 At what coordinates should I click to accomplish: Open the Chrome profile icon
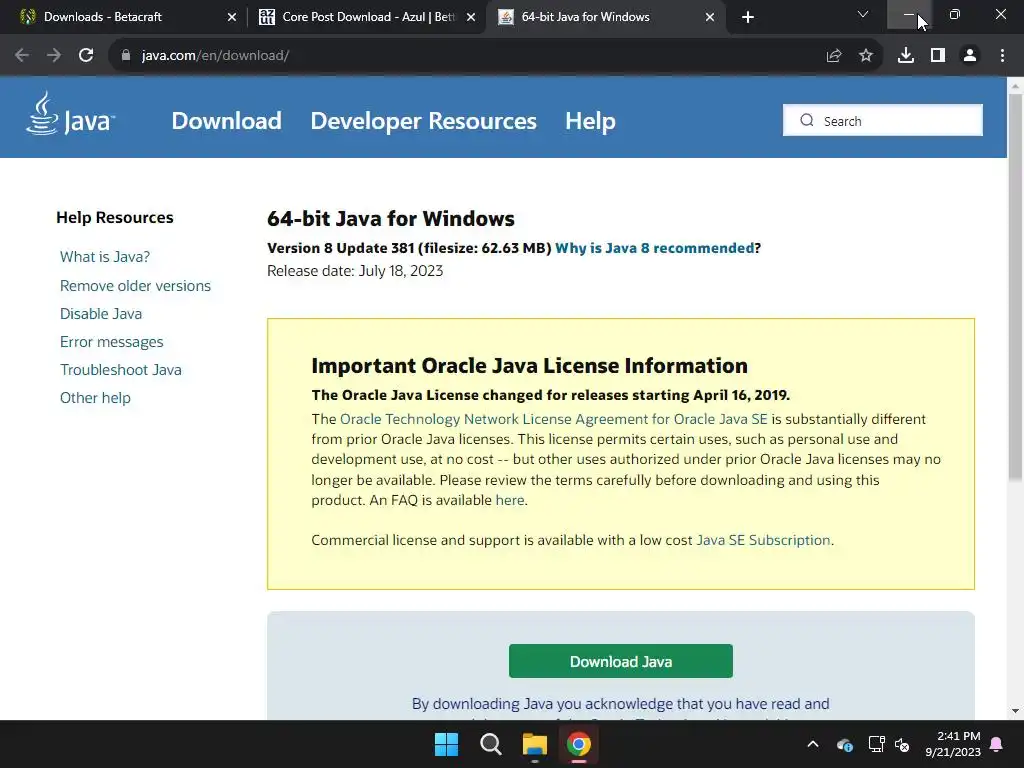(x=970, y=56)
